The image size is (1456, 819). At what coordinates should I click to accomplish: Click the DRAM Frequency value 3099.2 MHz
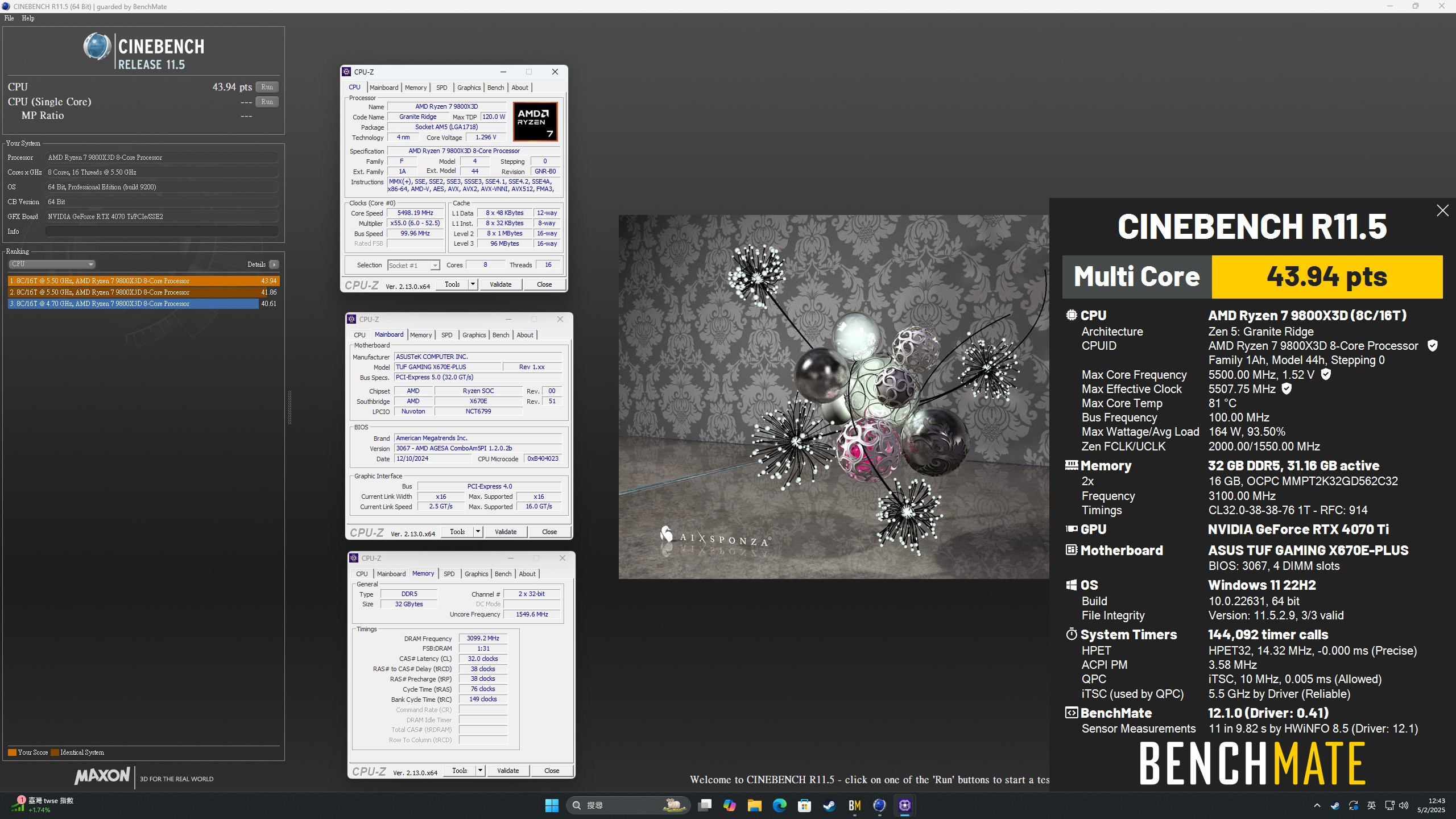coord(483,639)
